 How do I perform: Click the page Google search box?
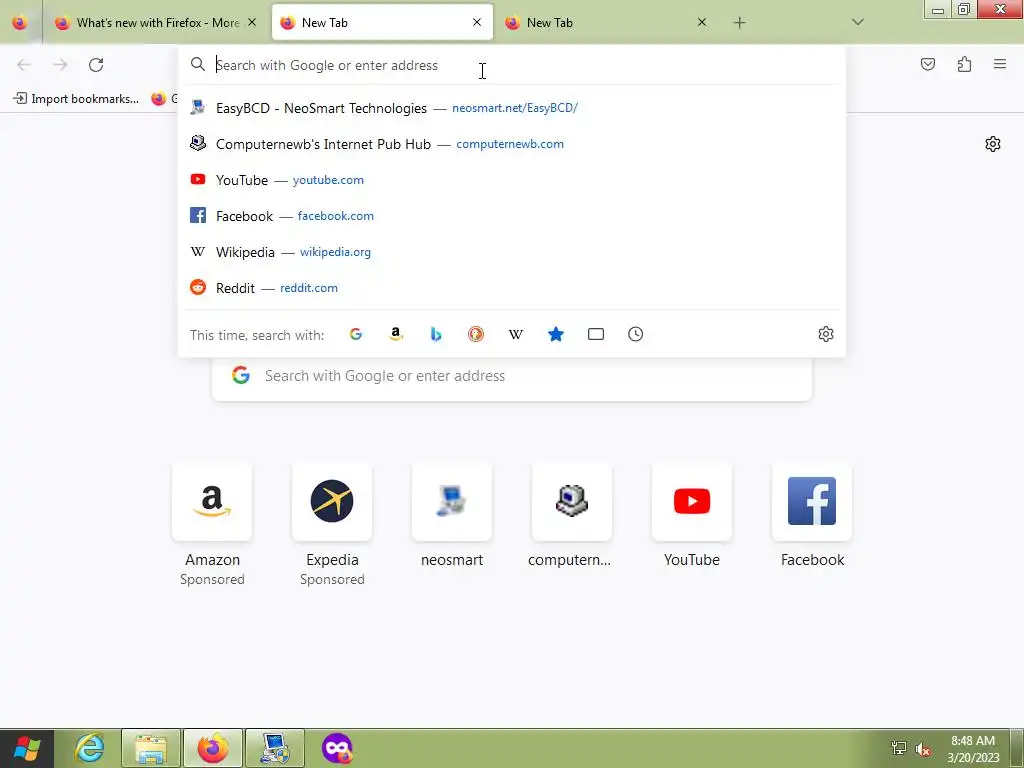coord(511,376)
